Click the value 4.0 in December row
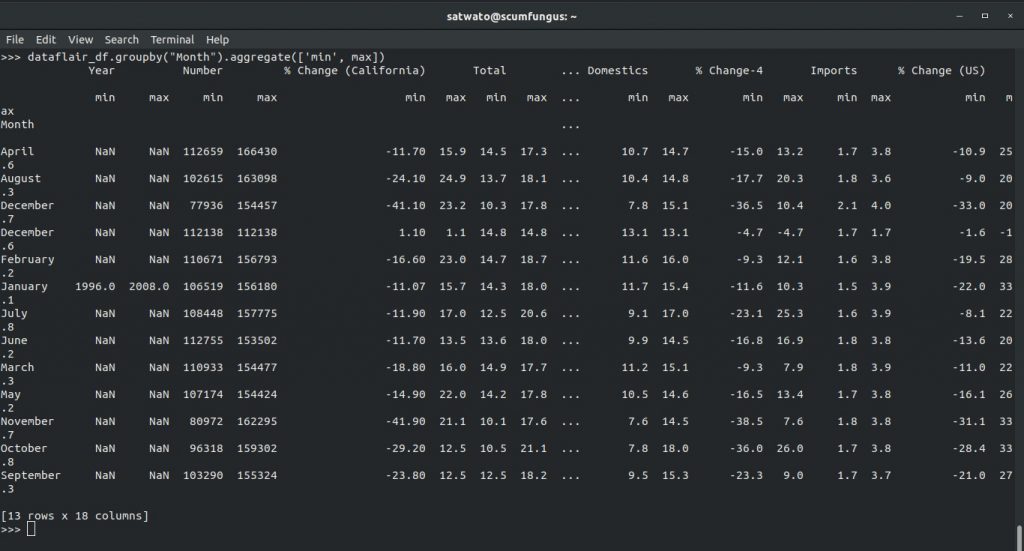This screenshot has height=551, width=1024. (880, 205)
